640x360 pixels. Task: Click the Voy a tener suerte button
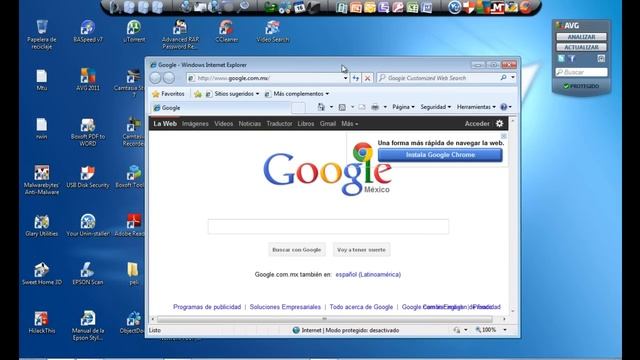point(361,249)
